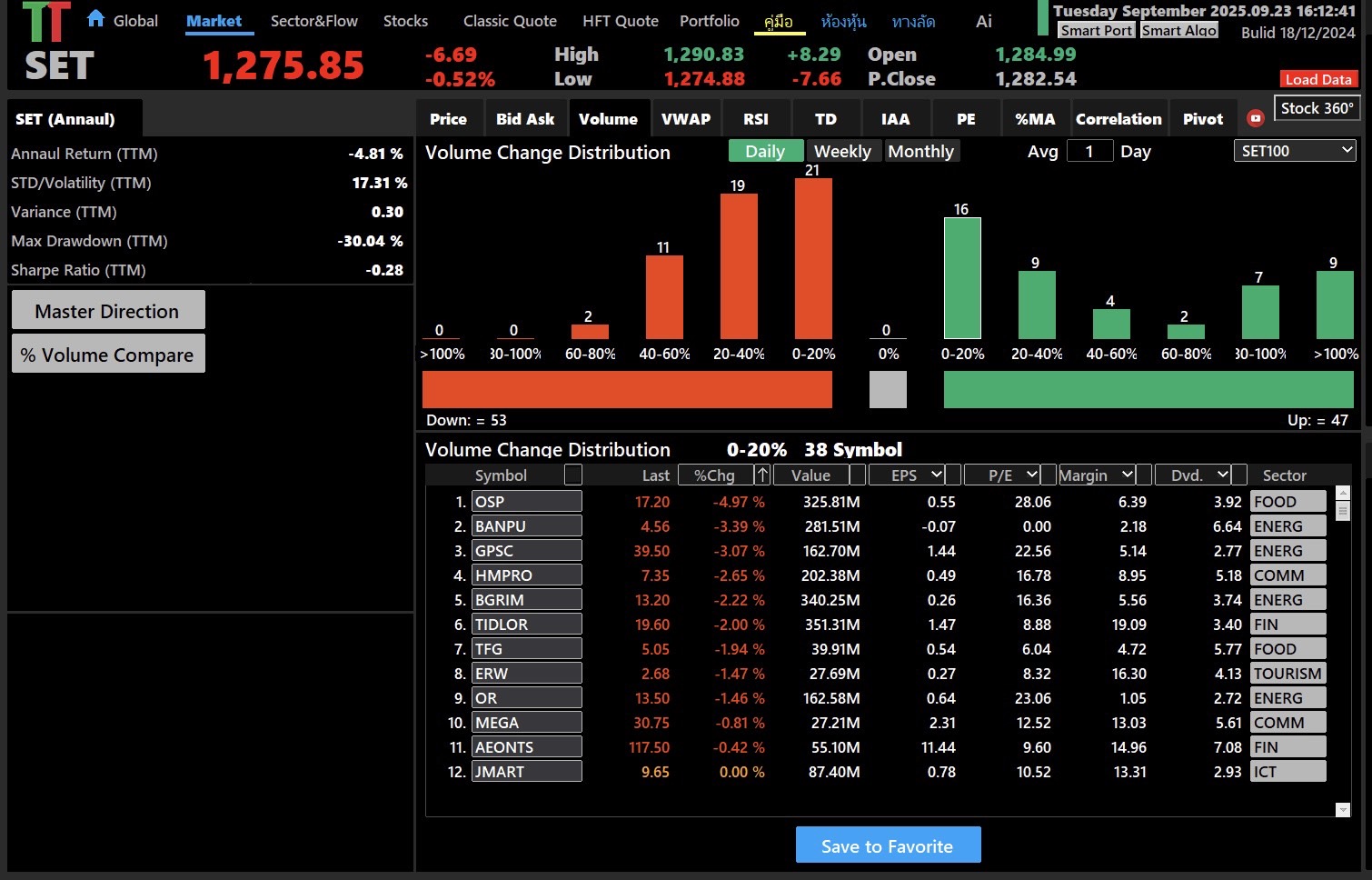1372x880 pixels.
Task: Switch to the VWAP tab
Action: [685, 119]
